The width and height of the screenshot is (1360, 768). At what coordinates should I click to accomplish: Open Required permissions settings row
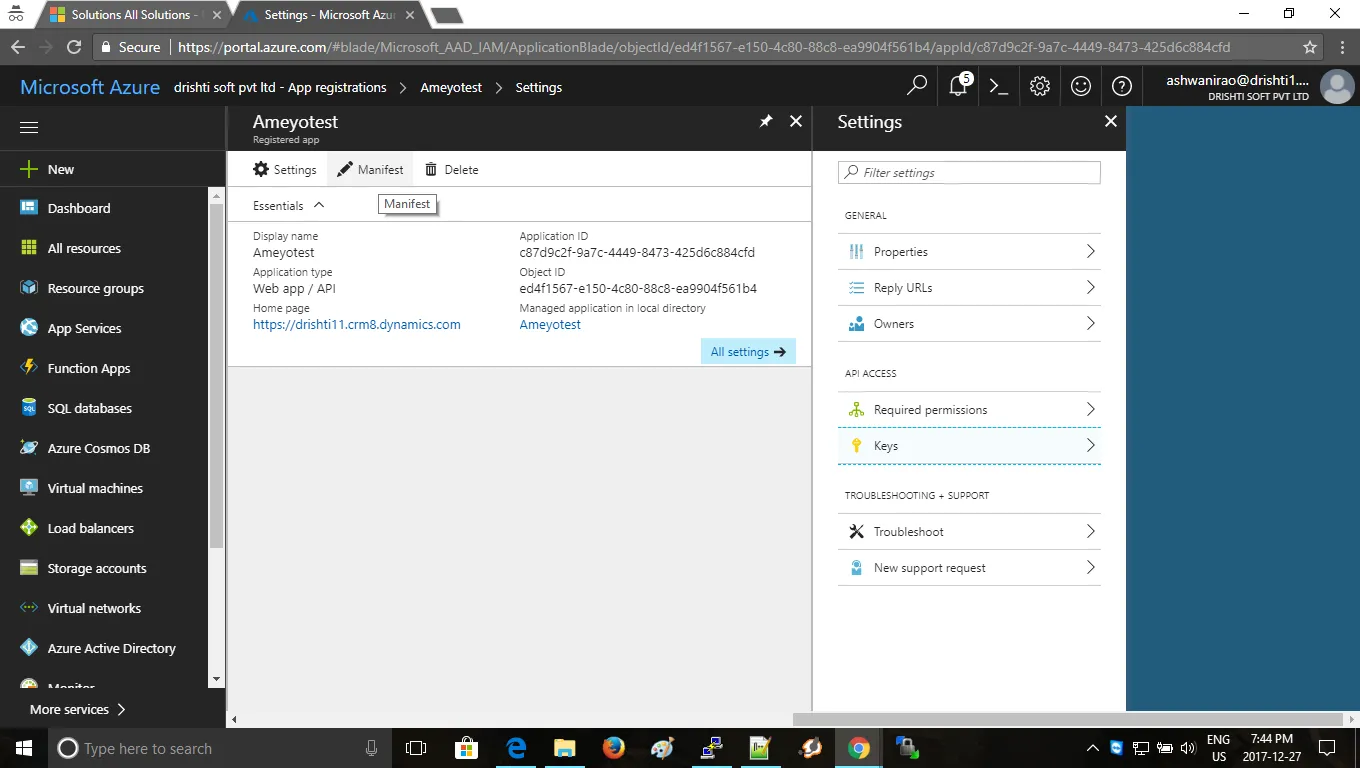(x=969, y=410)
